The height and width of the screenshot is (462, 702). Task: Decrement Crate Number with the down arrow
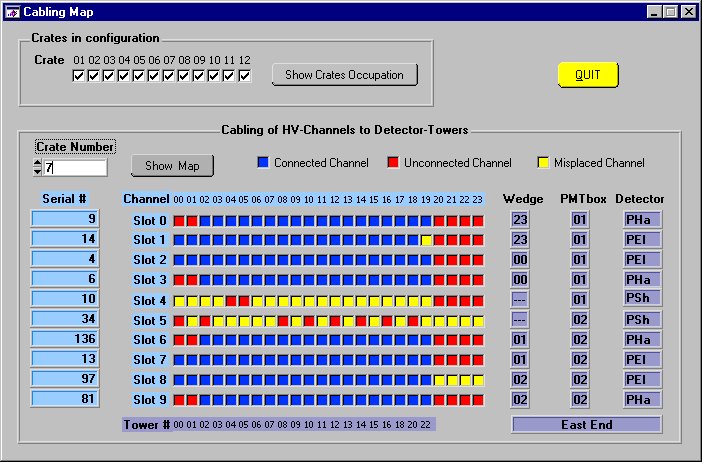[38, 171]
